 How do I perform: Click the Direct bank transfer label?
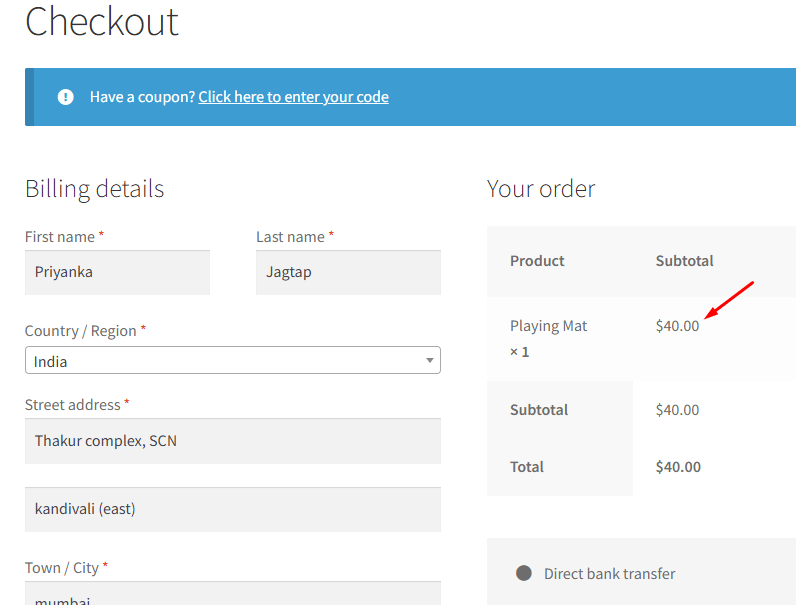pos(609,574)
